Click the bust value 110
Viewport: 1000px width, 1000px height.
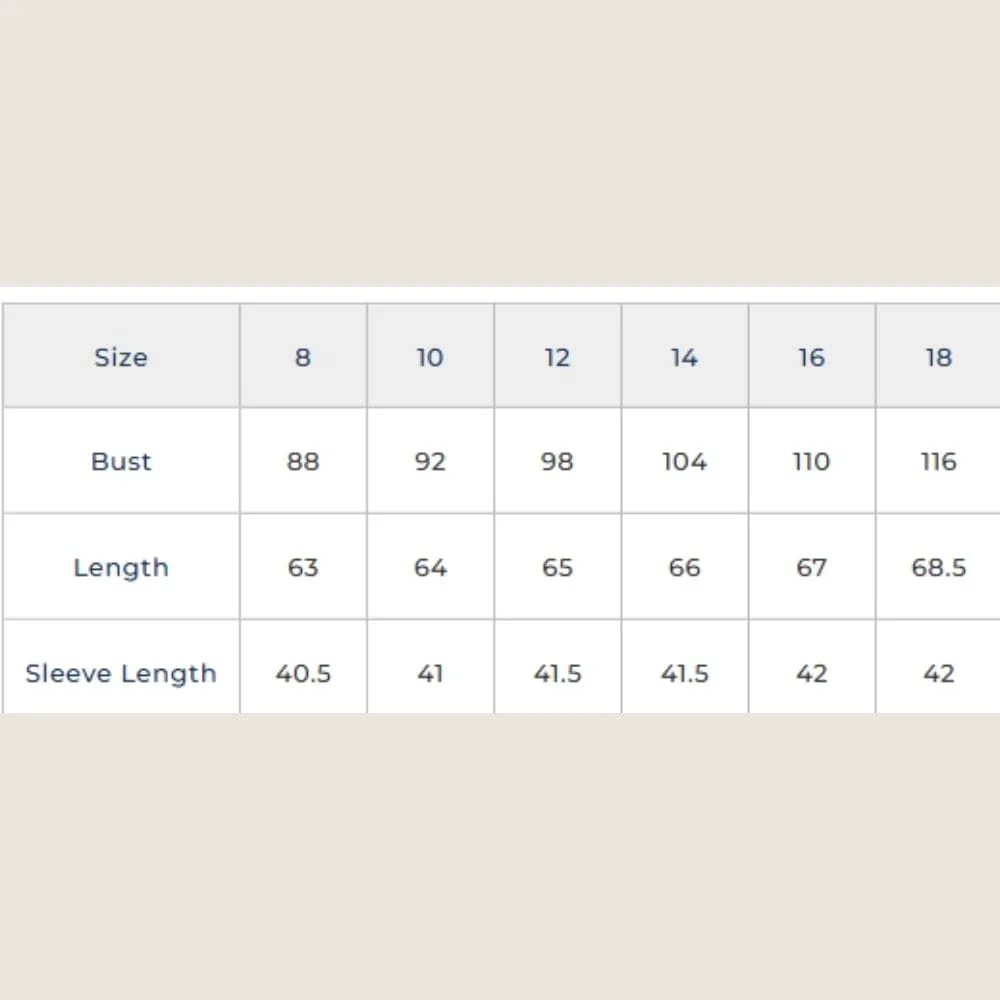click(x=812, y=460)
